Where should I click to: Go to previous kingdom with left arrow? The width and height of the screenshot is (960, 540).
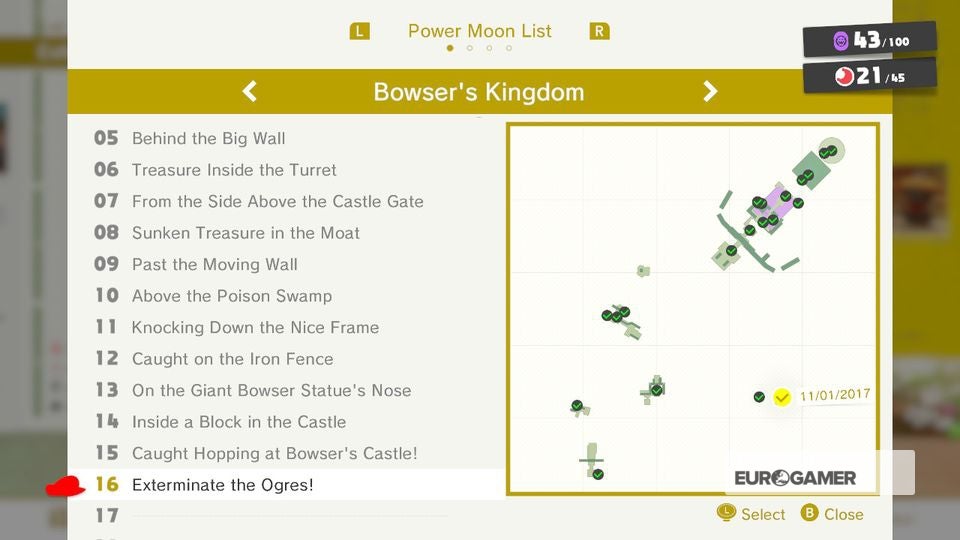(x=249, y=91)
